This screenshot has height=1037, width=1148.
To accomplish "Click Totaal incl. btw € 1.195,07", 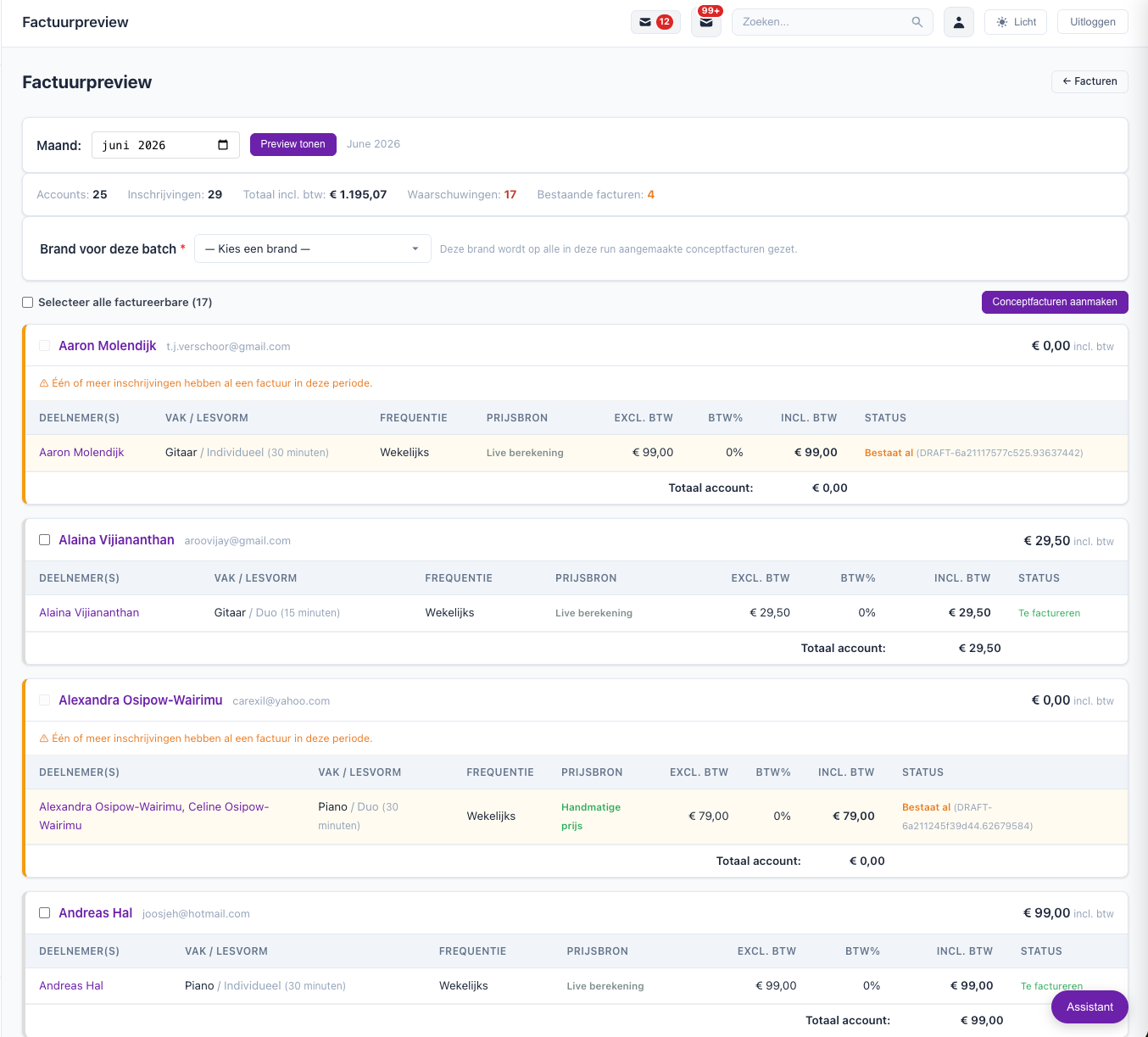I will 315,194.
